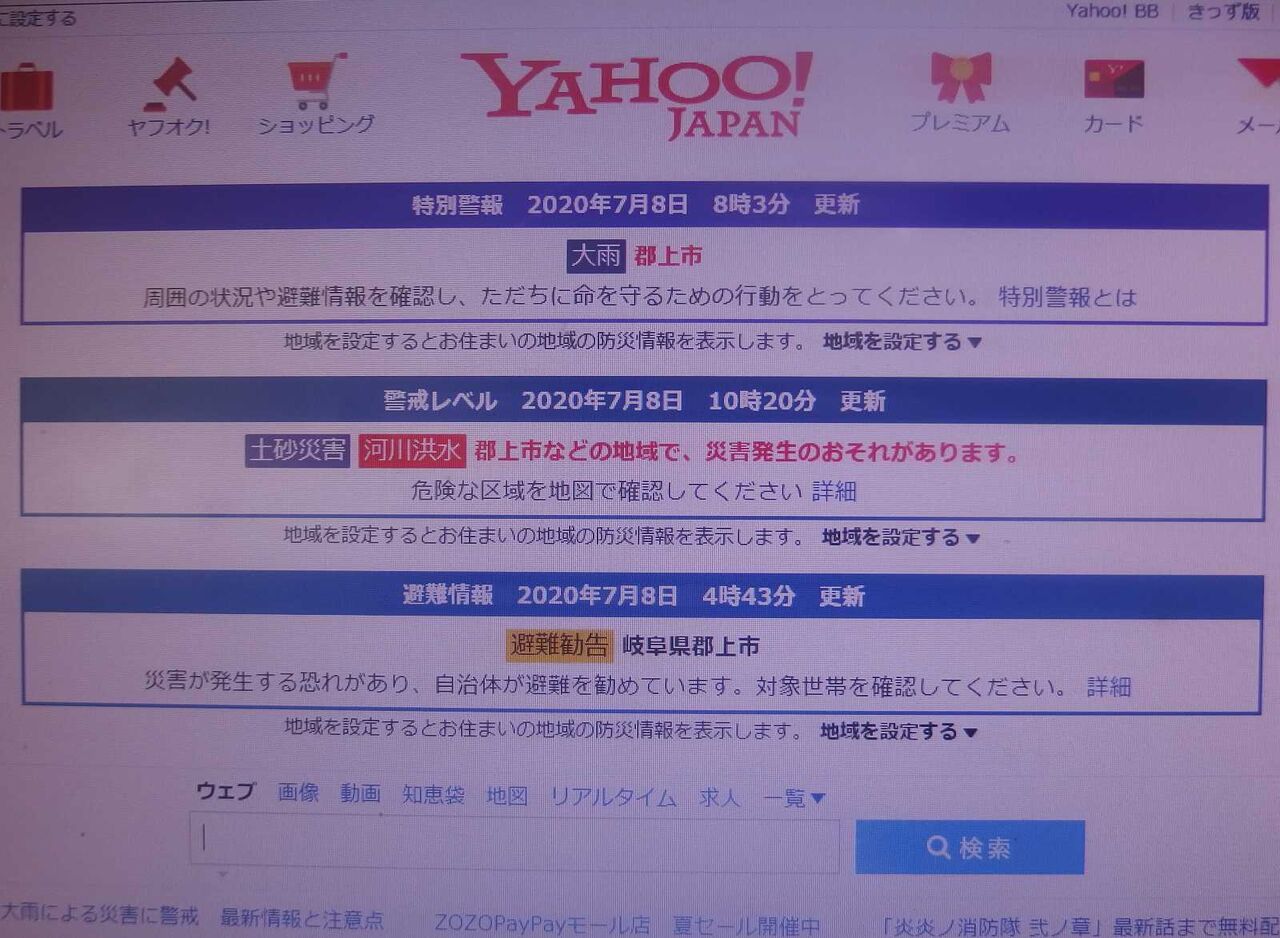Screen dimensions: 1280x938
Task: Select the 知恵袋 search tab
Action: tap(433, 795)
